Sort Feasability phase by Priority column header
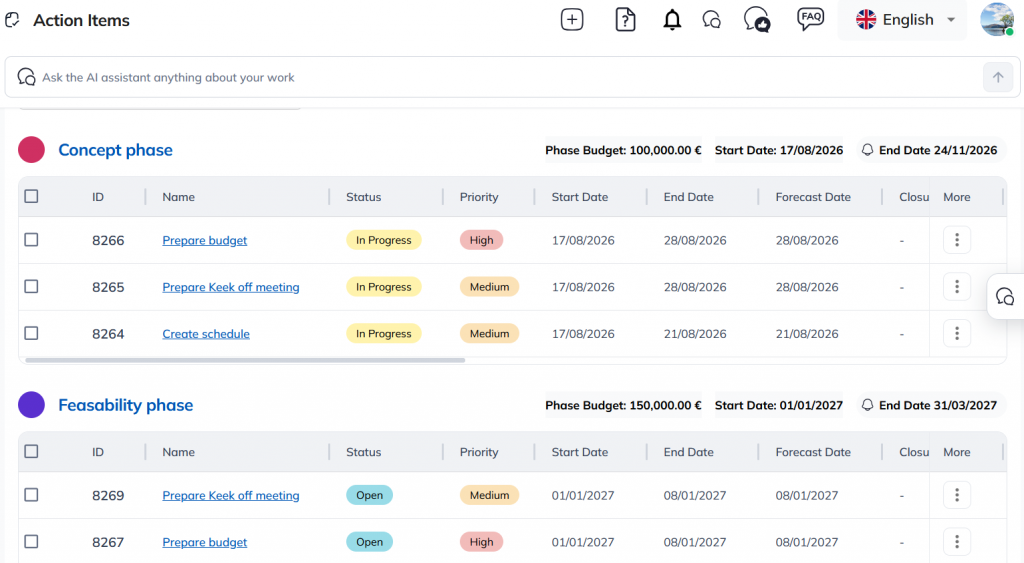The width and height of the screenshot is (1024, 563). (x=479, y=452)
